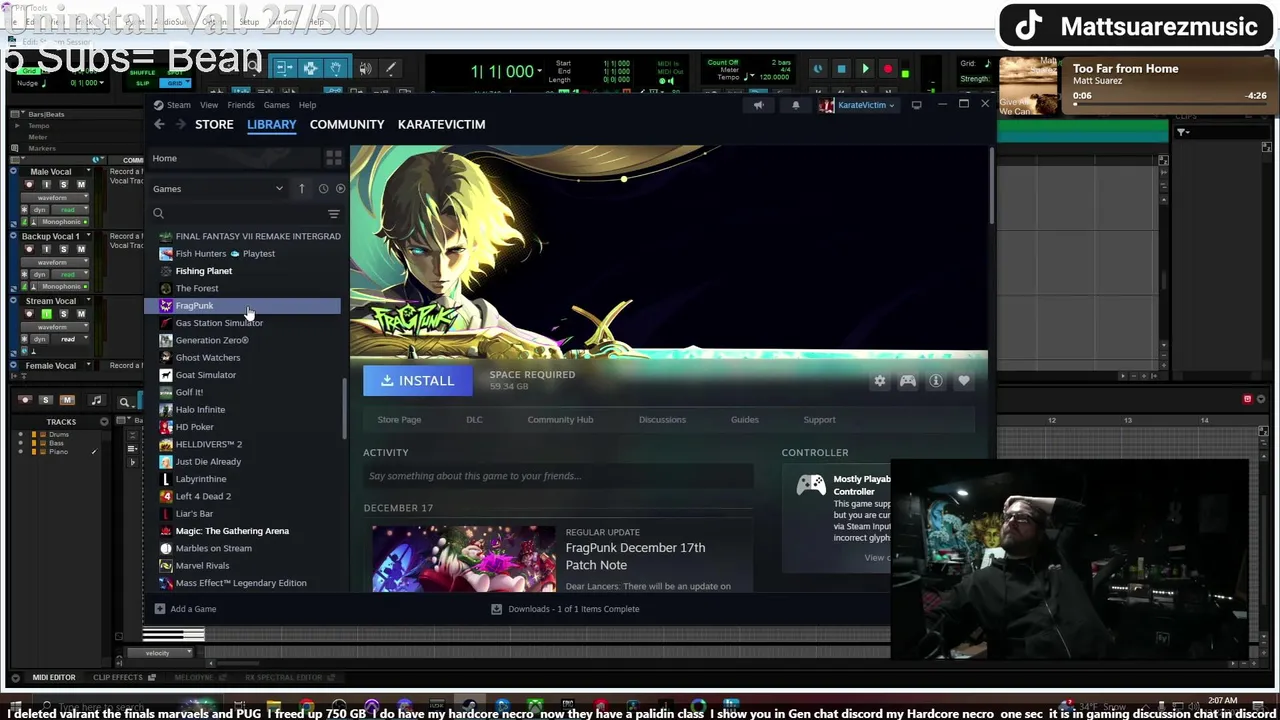Open main counter format dropdown

tap(540, 72)
